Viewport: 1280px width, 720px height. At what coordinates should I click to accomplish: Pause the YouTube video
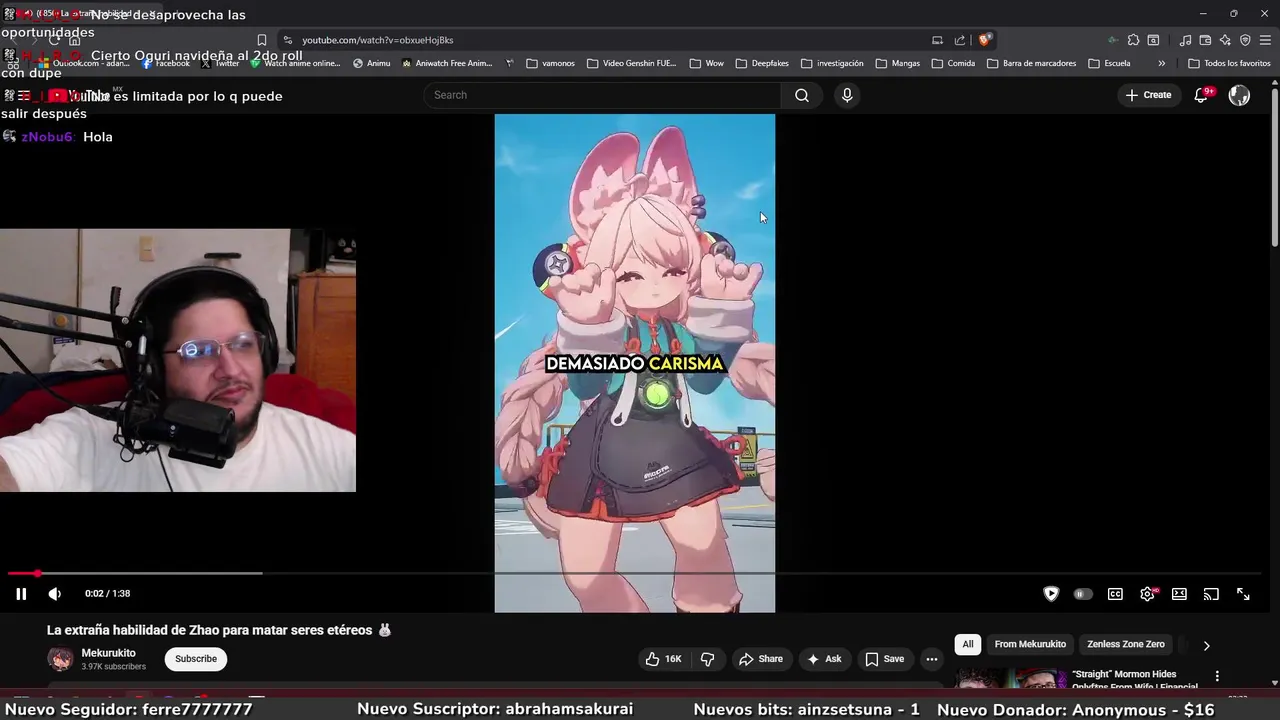click(x=21, y=594)
